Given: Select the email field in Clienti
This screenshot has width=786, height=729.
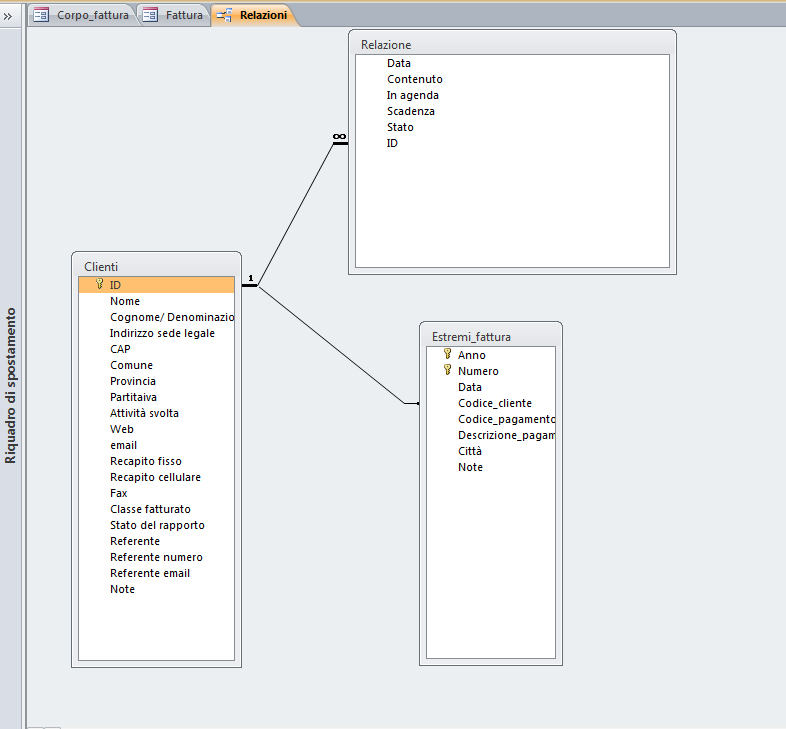Looking at the screenshot, I should tap(156, 445).
